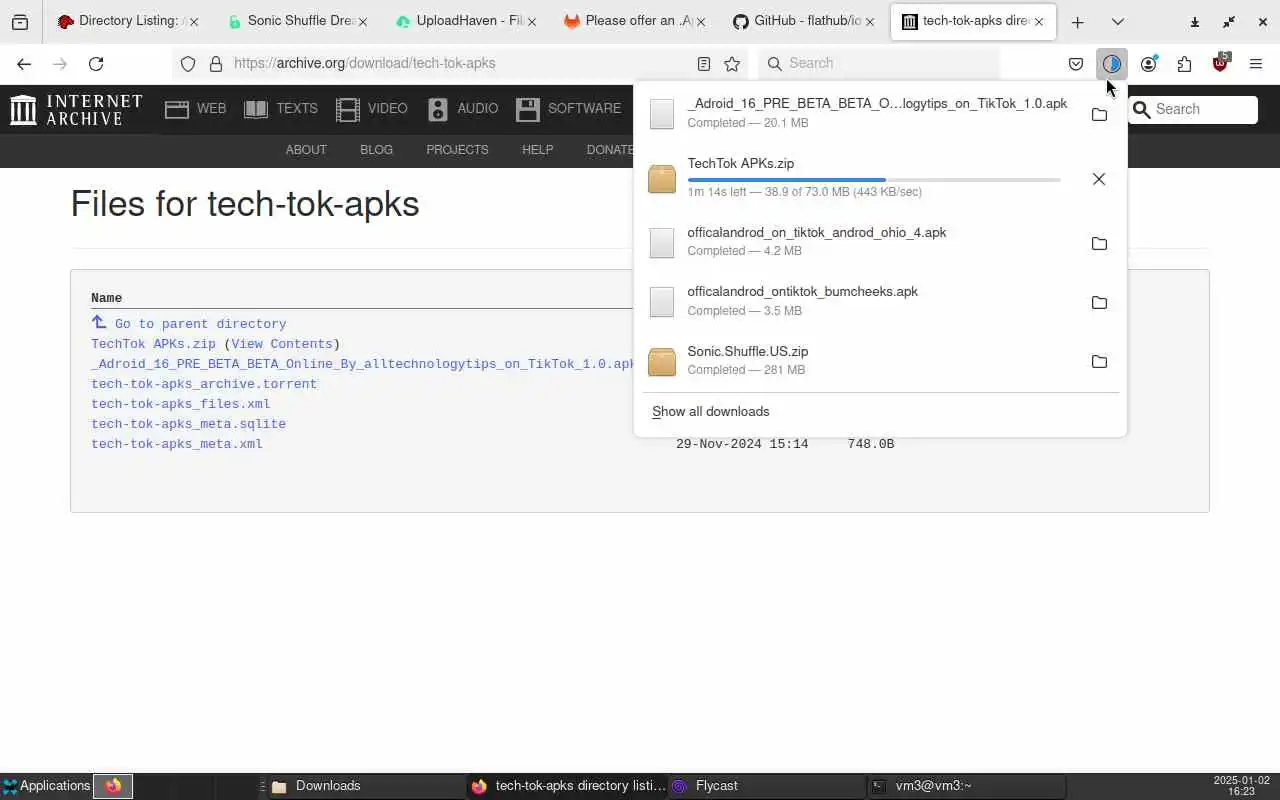Download TechTok APKs.zip from file listing

pyautogui.click(x=153, y=344)
